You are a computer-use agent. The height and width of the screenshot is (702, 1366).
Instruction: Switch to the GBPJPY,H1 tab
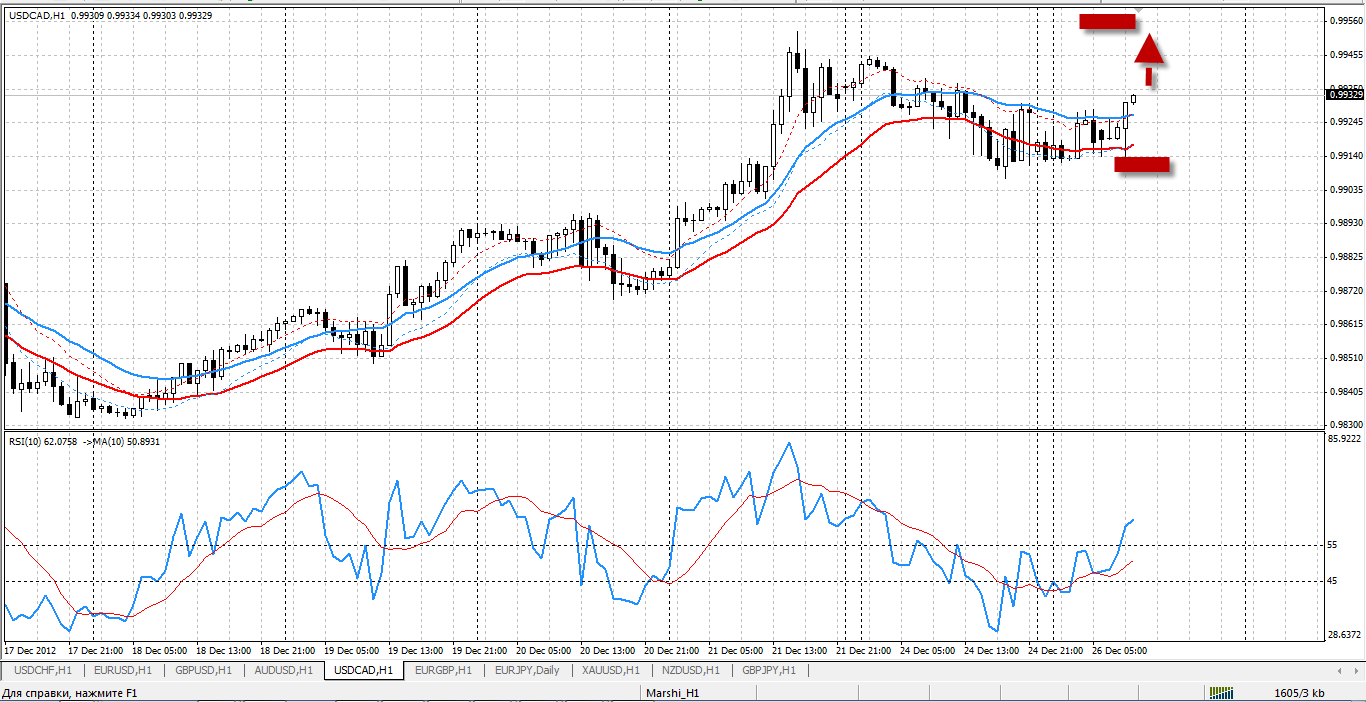tap(770, 670)
